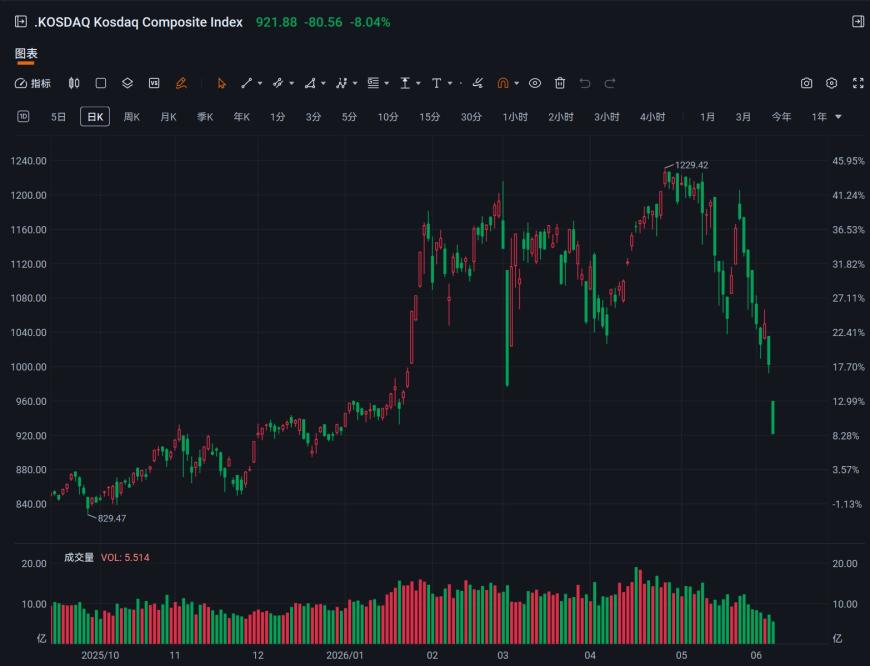This screenshot has width=870, height=666.
Task: Click the camera screenshot icon
Action: [x=806, y=83]
